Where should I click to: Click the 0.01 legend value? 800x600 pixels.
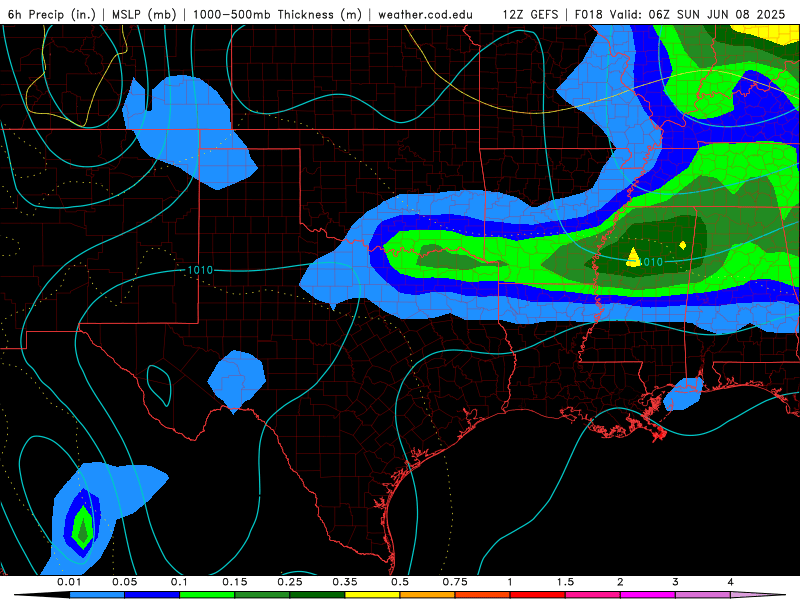pyautogui.click(x=69, y=582)
